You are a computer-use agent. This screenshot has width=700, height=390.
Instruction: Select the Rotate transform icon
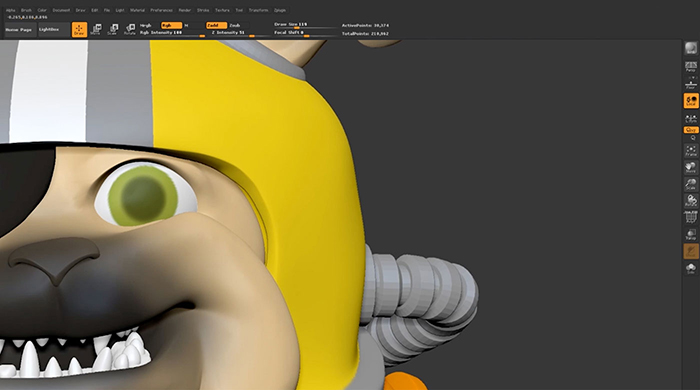(129, 30)
